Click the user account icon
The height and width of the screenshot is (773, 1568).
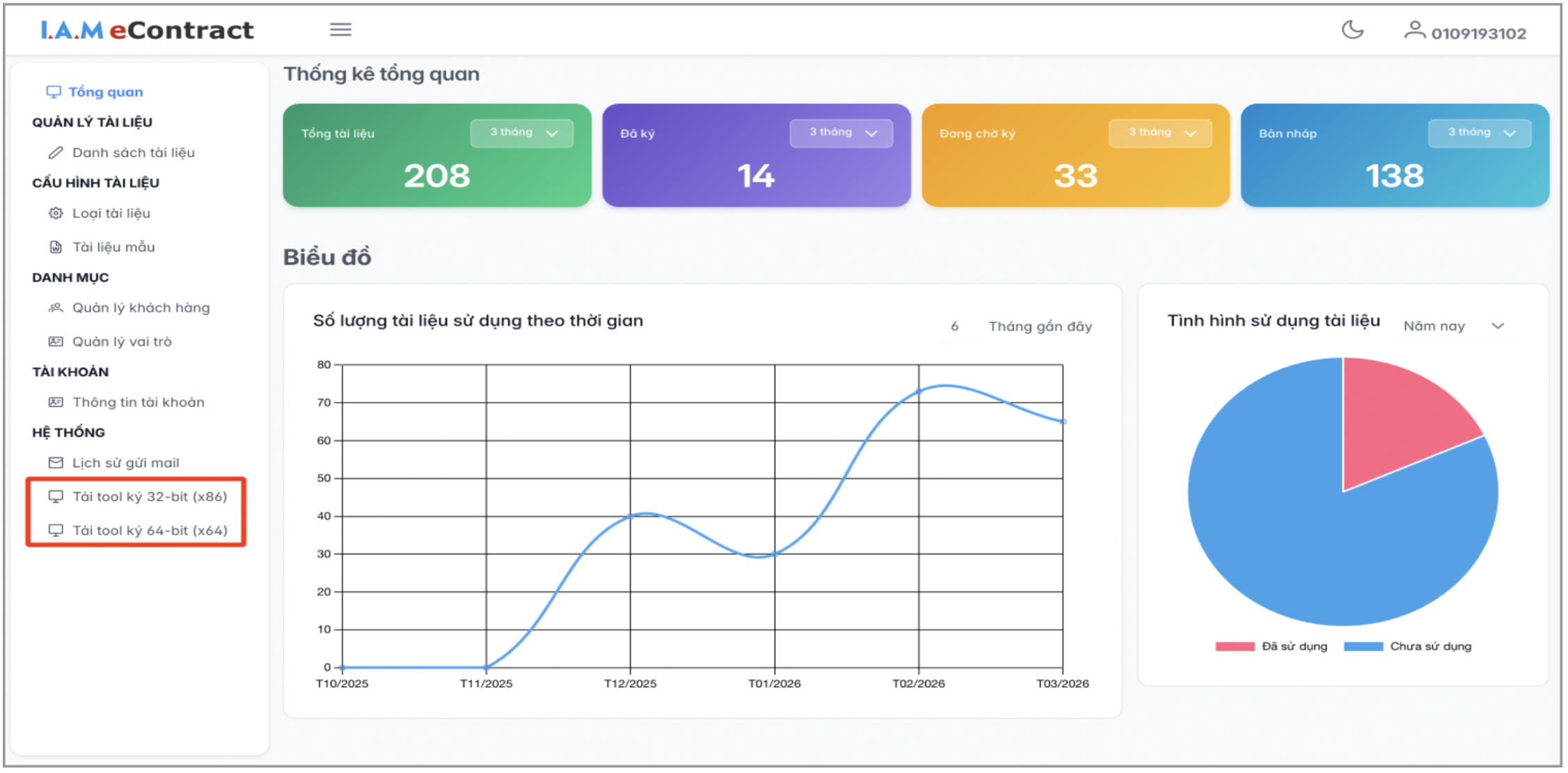pos(1414,30)
